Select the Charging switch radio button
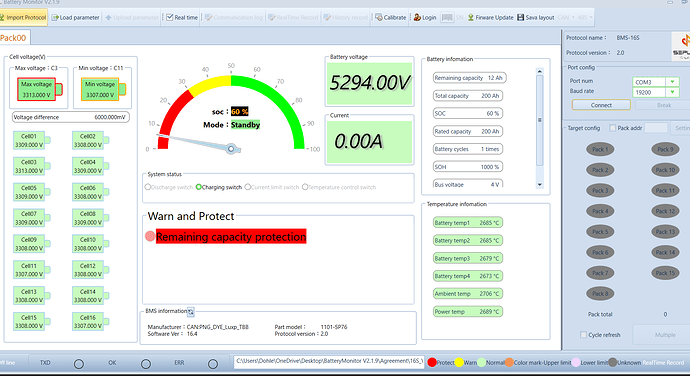 point(198,187)
